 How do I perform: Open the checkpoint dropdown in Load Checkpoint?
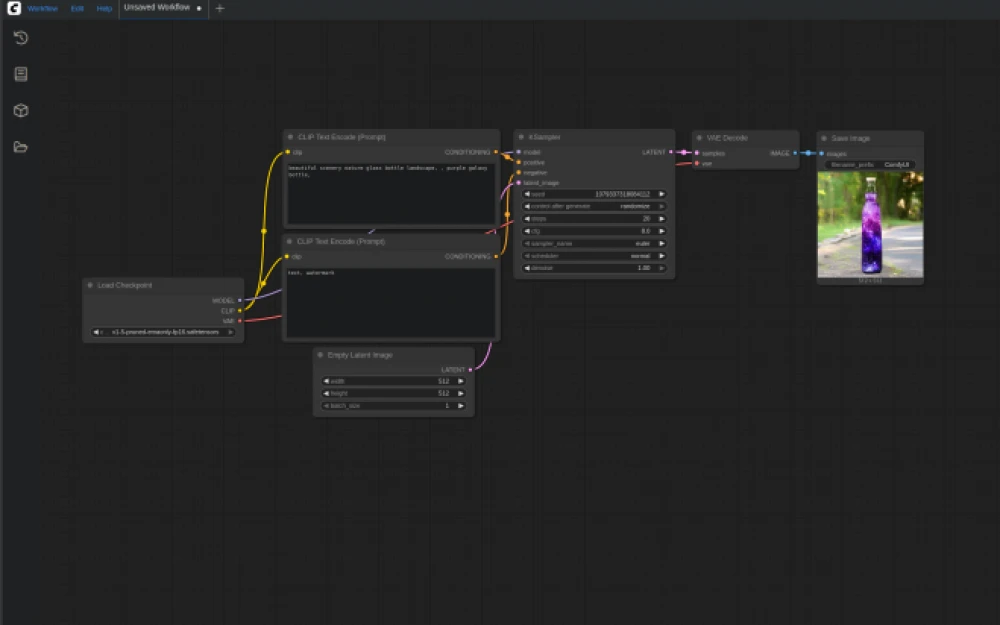coord(163,330)
